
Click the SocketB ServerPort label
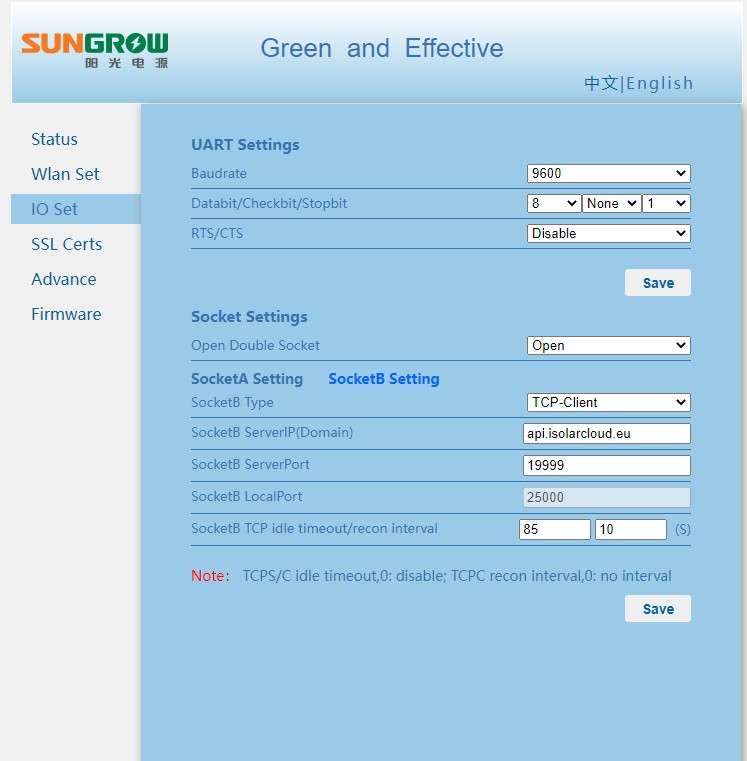[x=250, y=464]
